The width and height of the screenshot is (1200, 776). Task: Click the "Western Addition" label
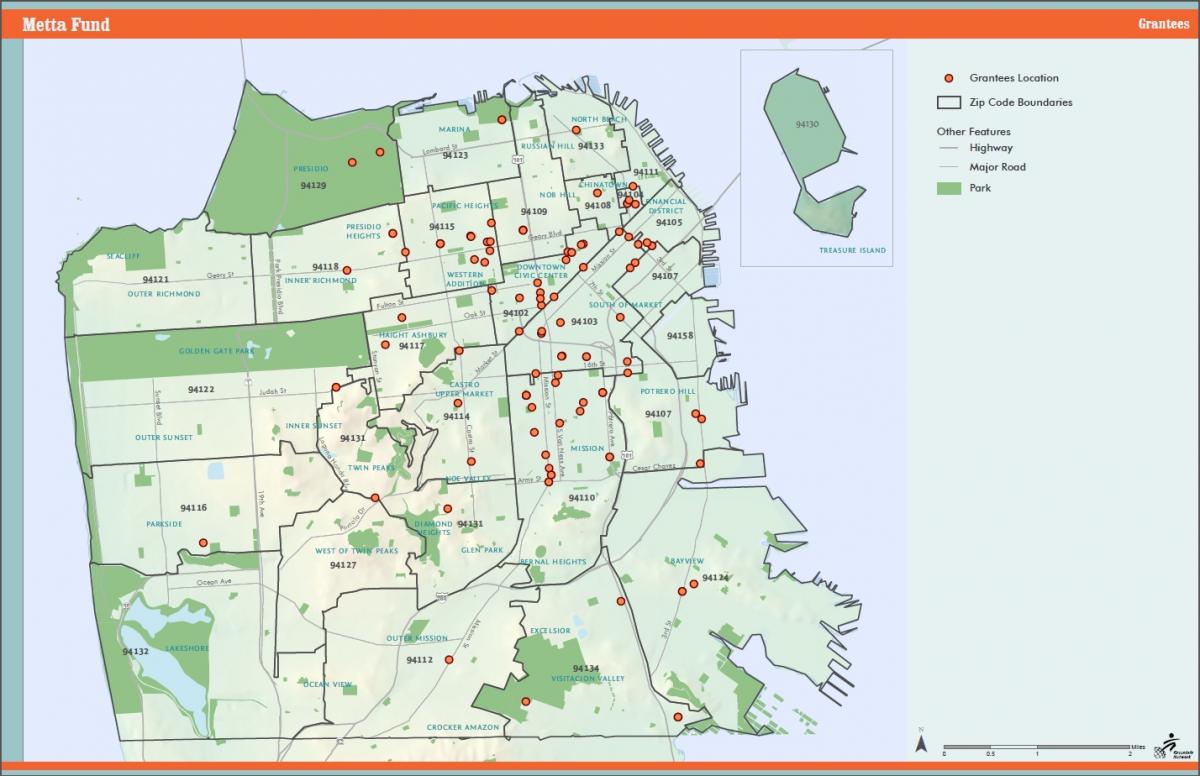[465, 279]
